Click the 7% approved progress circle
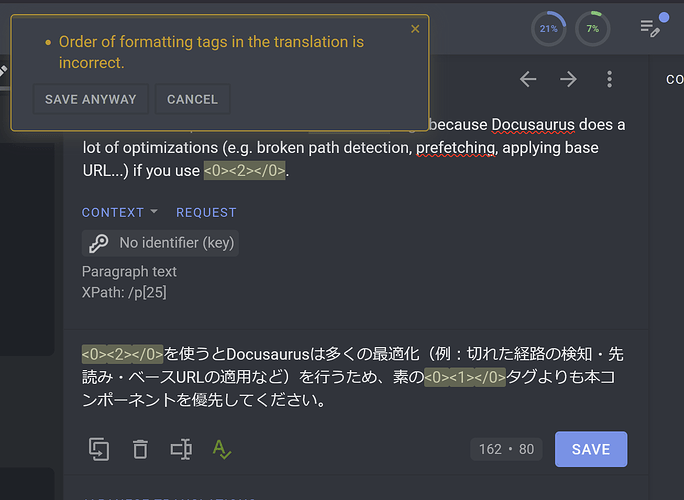 pyautogui.click(x=593, y=29)
